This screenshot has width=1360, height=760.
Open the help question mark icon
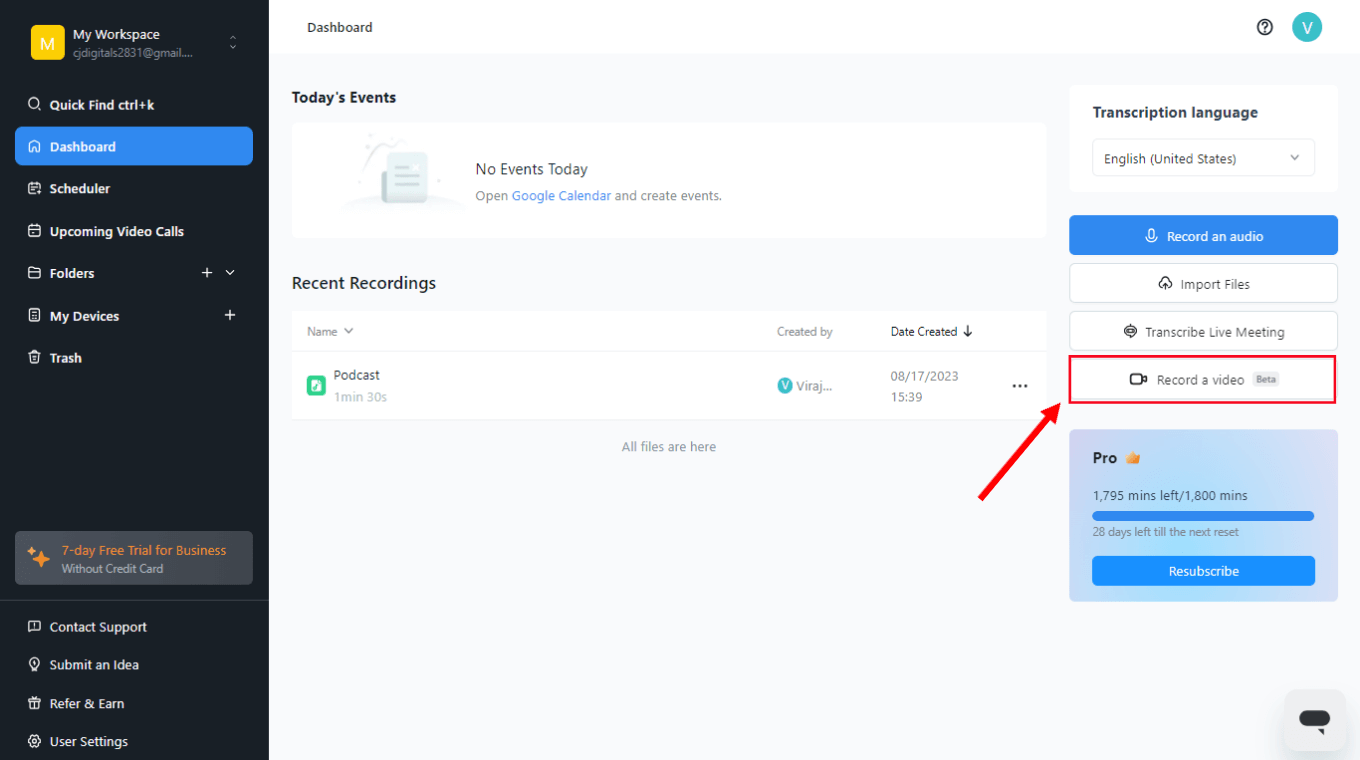click(x=1264, y=27)
